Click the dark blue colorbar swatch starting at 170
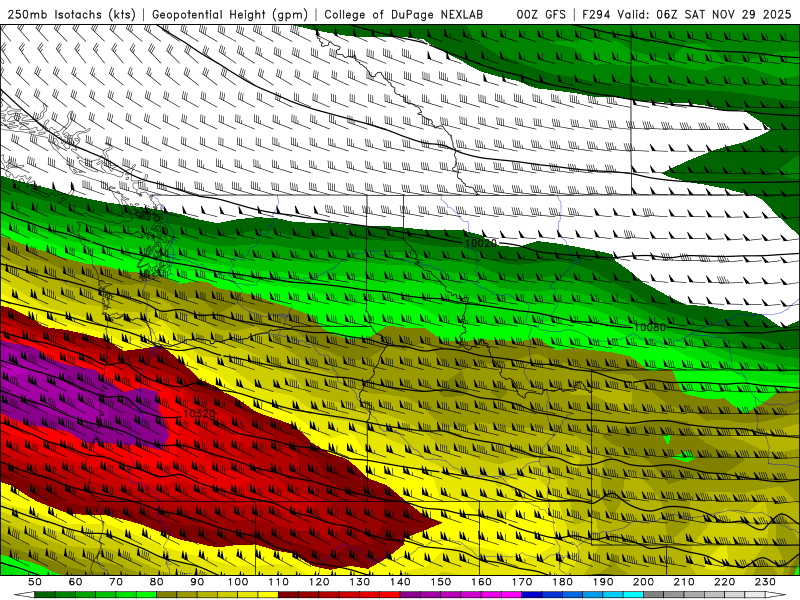Viewport: 800px width, 600px height. [532, 595]
